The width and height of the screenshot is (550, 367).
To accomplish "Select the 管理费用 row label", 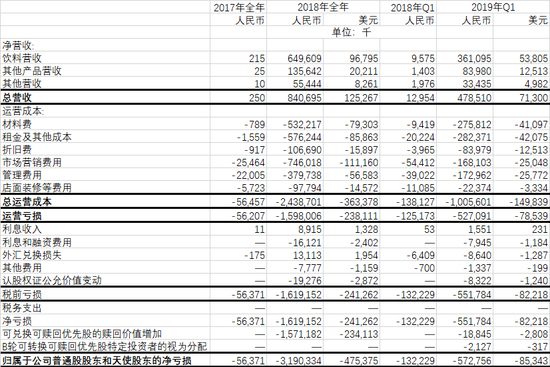I will click(22, 175).
